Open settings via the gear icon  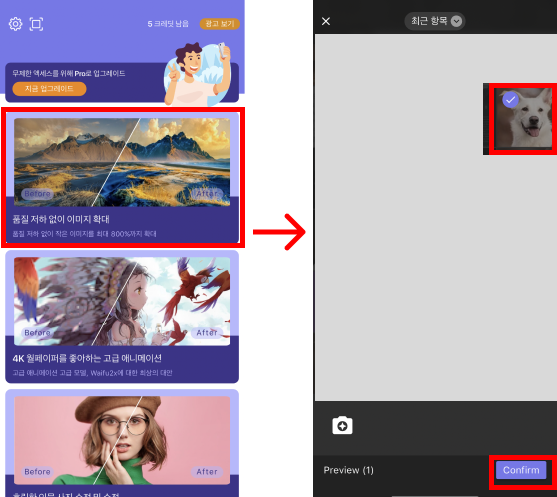pyautogui.click(x=15, y=24)
